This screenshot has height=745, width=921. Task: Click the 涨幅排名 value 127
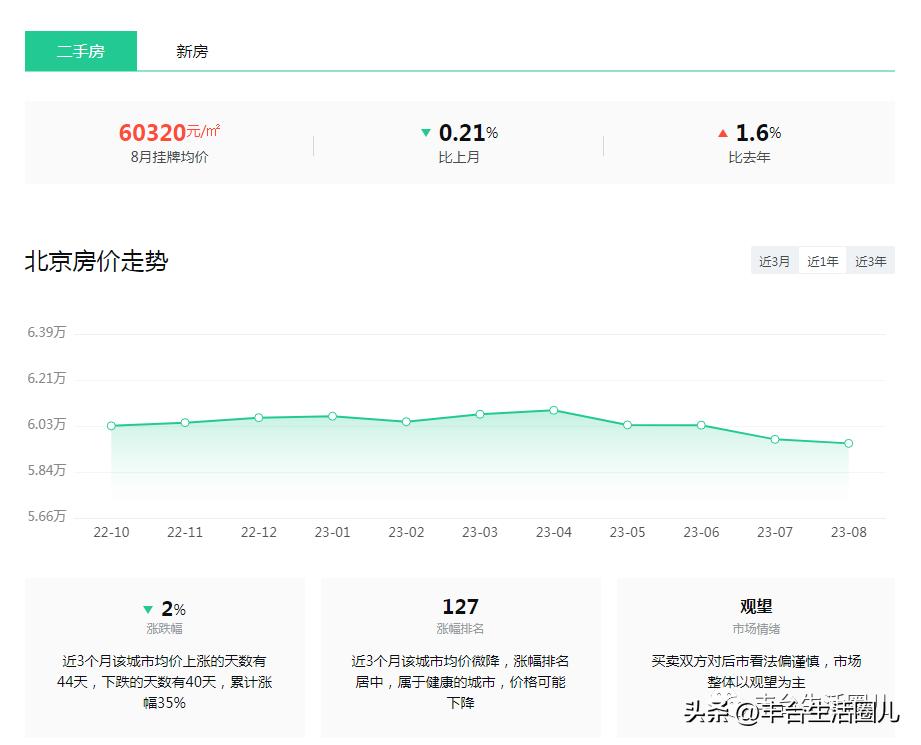tap(460, 606)
